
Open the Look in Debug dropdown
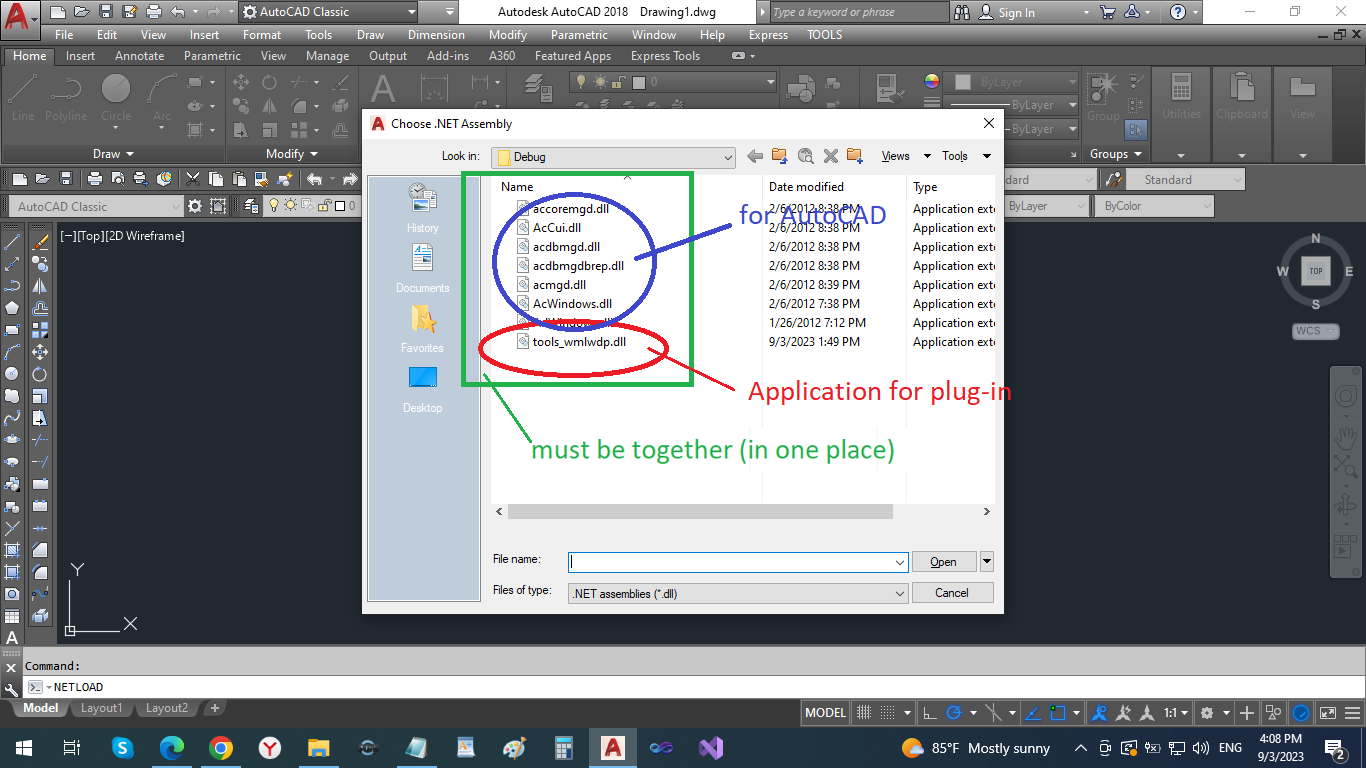(614, 156)
